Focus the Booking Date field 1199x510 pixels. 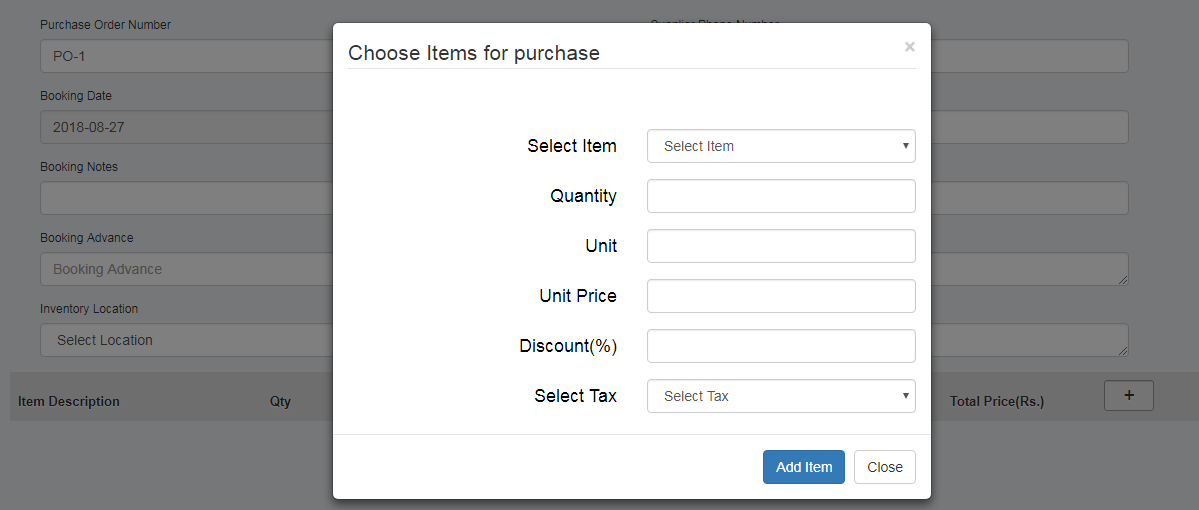click(x=185, y=127)
